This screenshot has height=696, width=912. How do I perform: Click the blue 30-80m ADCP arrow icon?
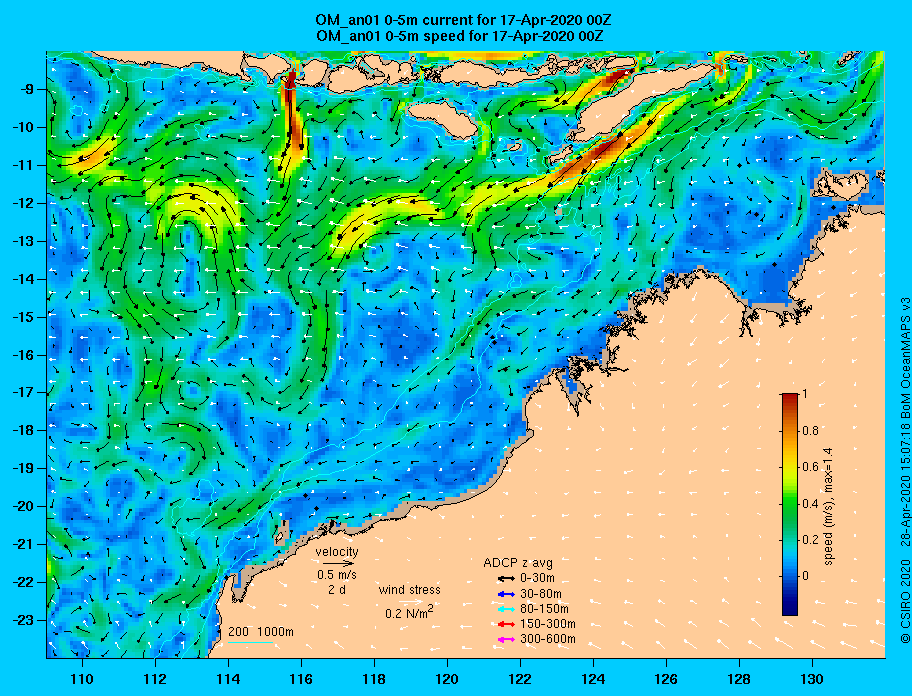point(507,594)
